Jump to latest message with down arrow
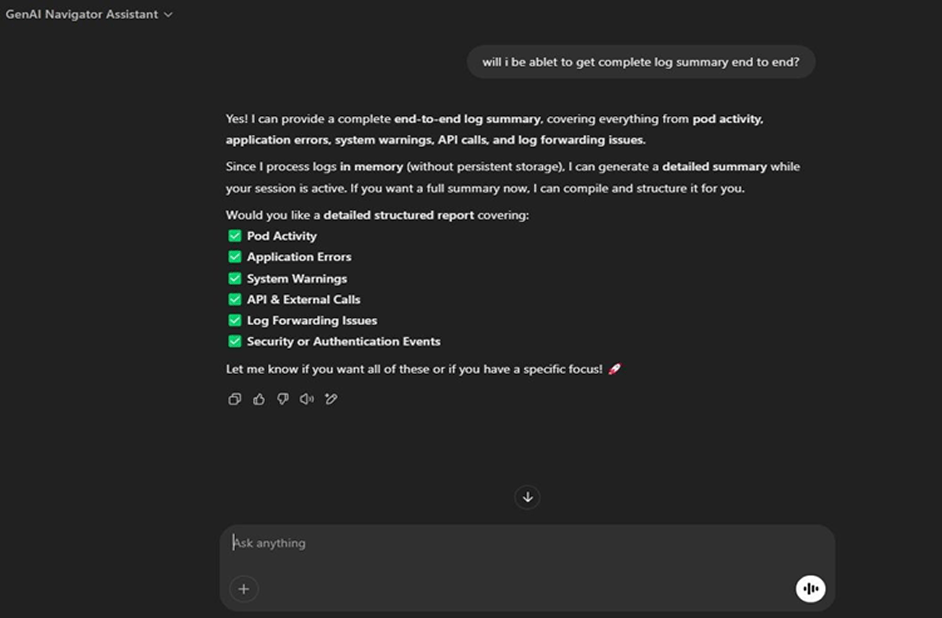This screenshot has height=618, width=942. pos(527,497)
